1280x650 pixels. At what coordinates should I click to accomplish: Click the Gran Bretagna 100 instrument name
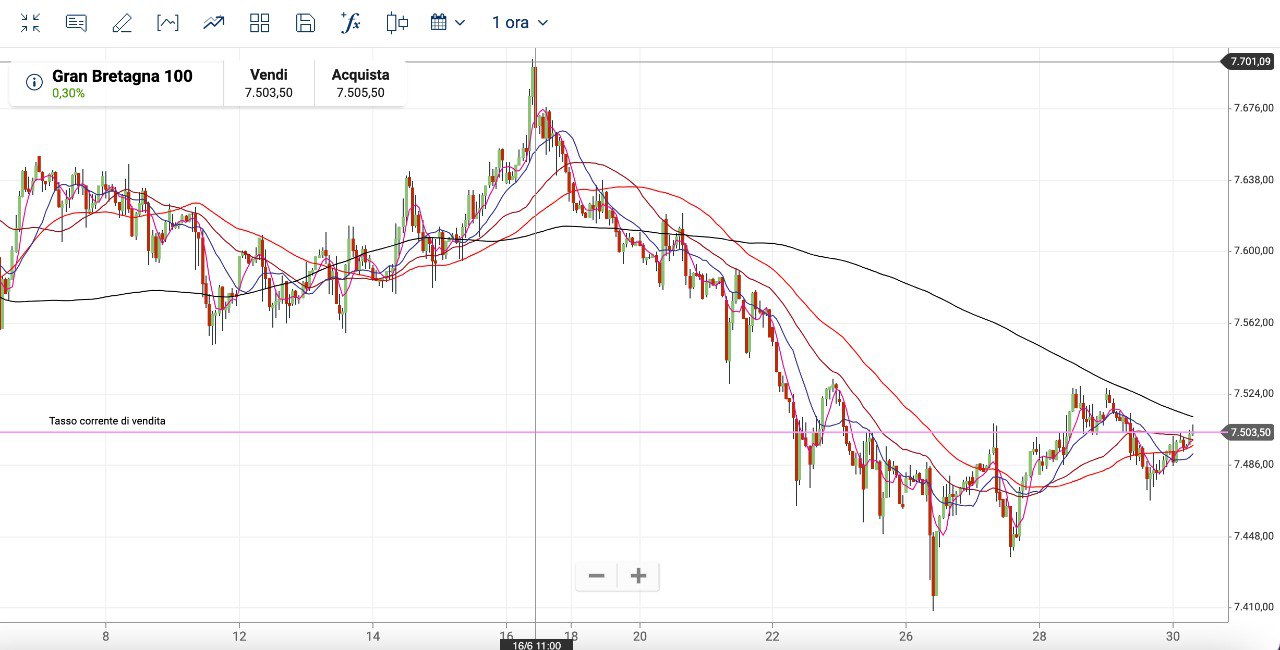(x=122, y=76)
